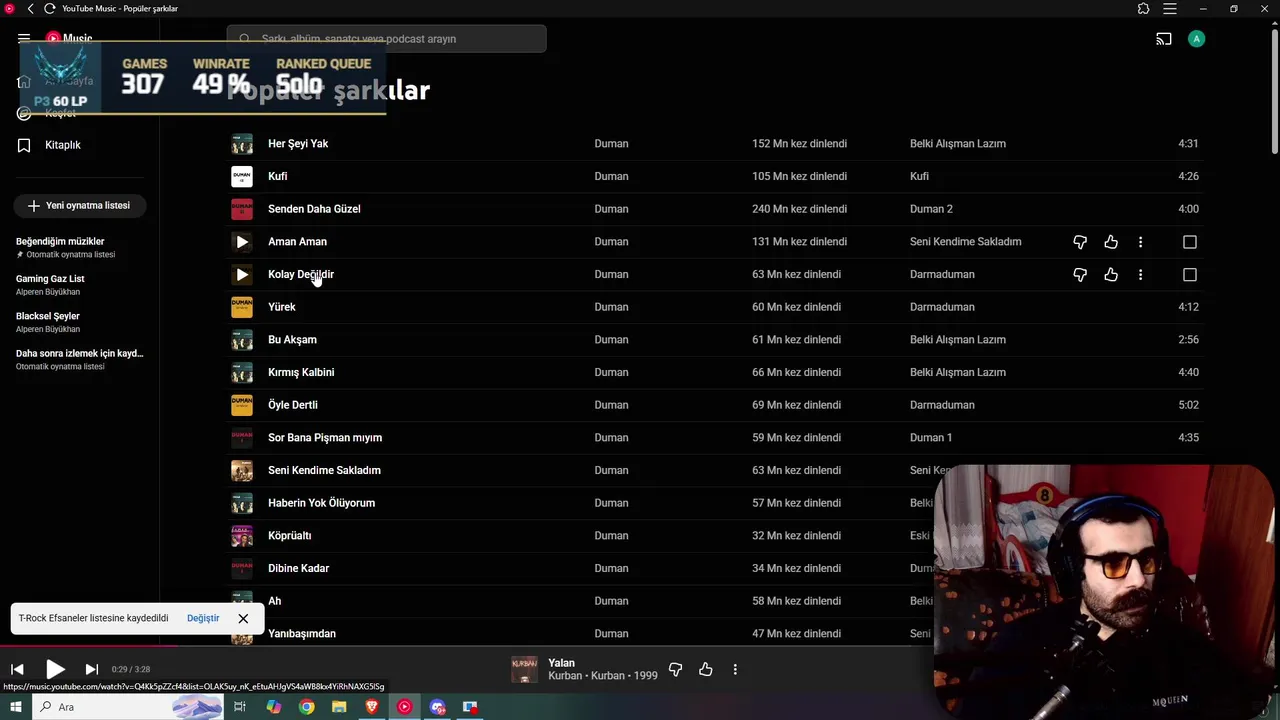Dislike the playing song Yalan
Image resolution: width=1280 pixels, height=720 pixels.
tap(675, 669)
